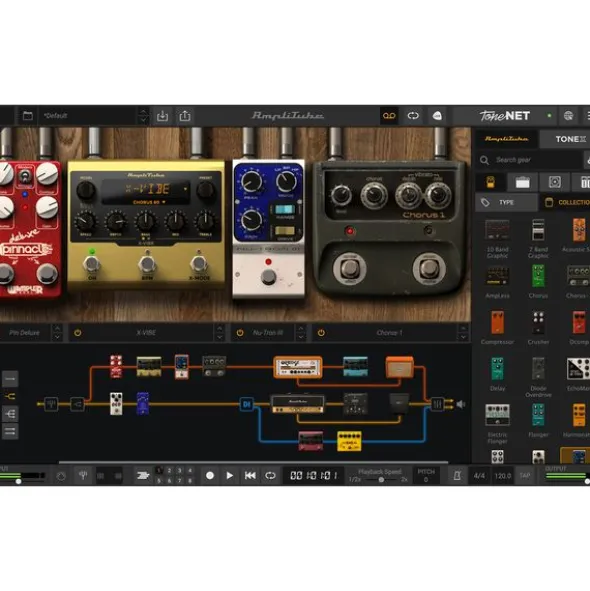Select the blue DI block in chain
Viewport: 590px width, 591px height.
point(247,404)
